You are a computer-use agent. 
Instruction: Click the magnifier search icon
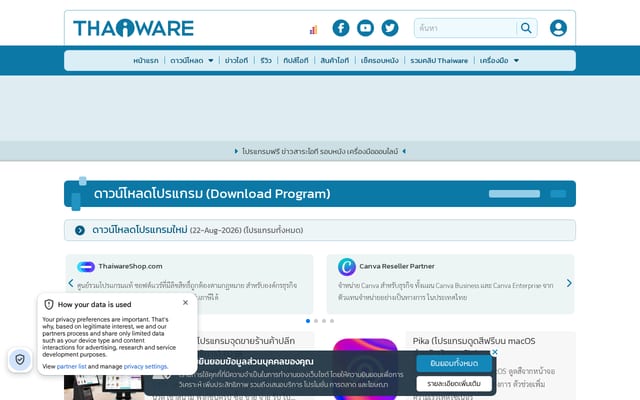(526, 28)
